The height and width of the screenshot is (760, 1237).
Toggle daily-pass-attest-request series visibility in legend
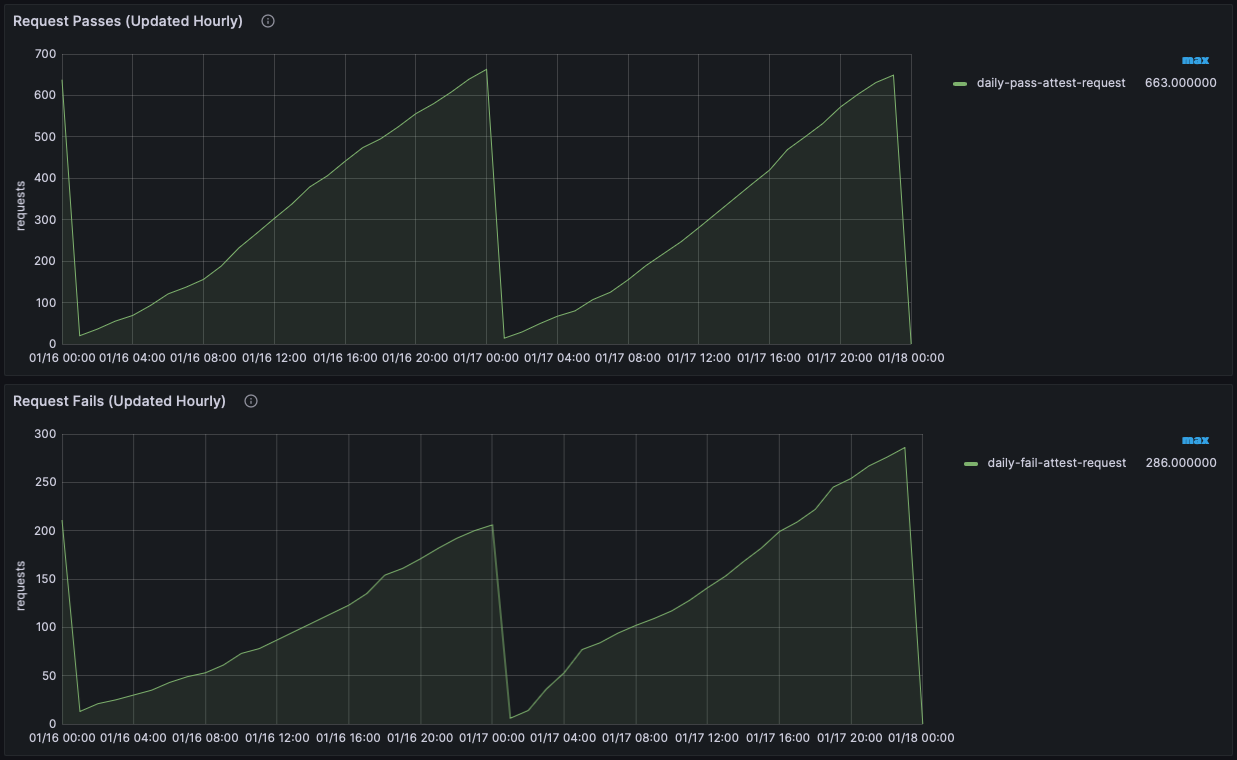(1051, 83)
